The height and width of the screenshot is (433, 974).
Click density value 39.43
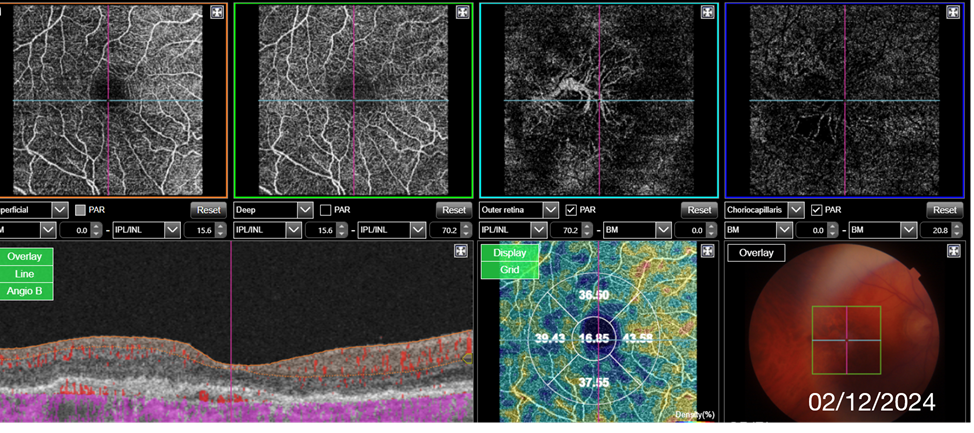550,339
